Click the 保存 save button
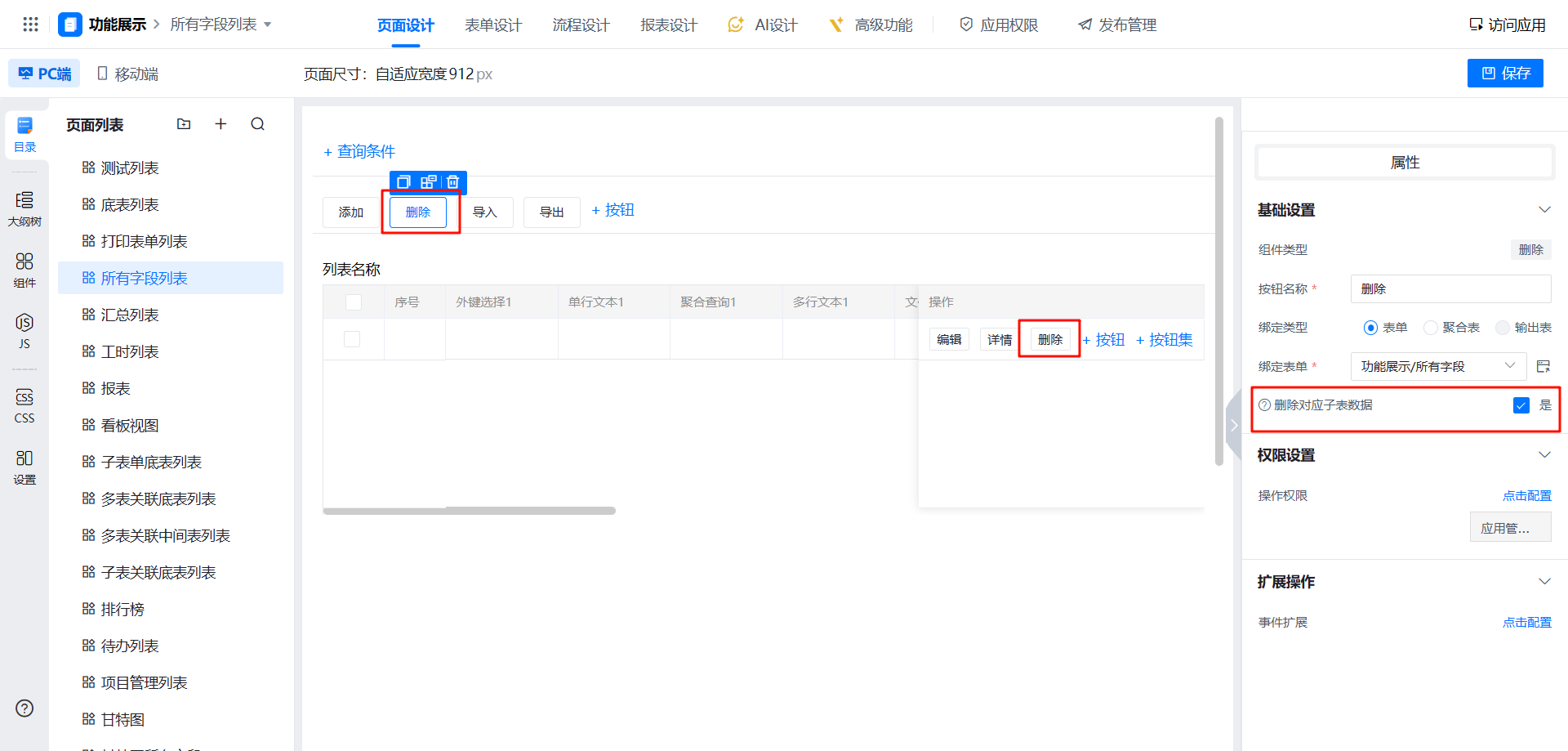1568x751 pixels. tap(1505, 73)
